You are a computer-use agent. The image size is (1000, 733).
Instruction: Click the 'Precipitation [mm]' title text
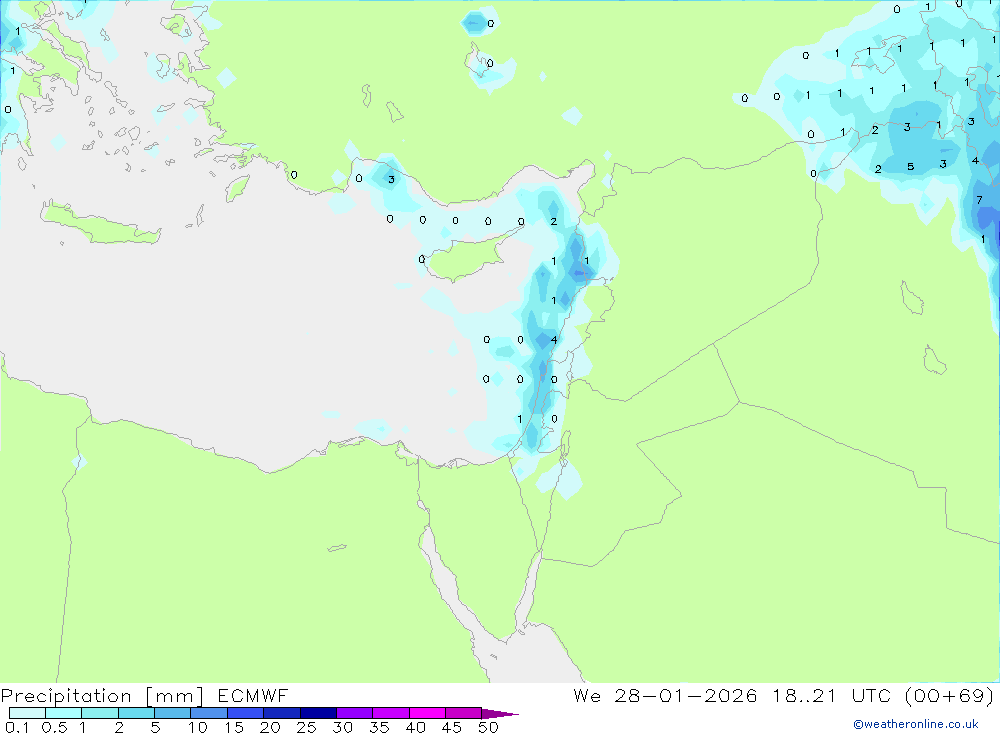coord(102,696)
